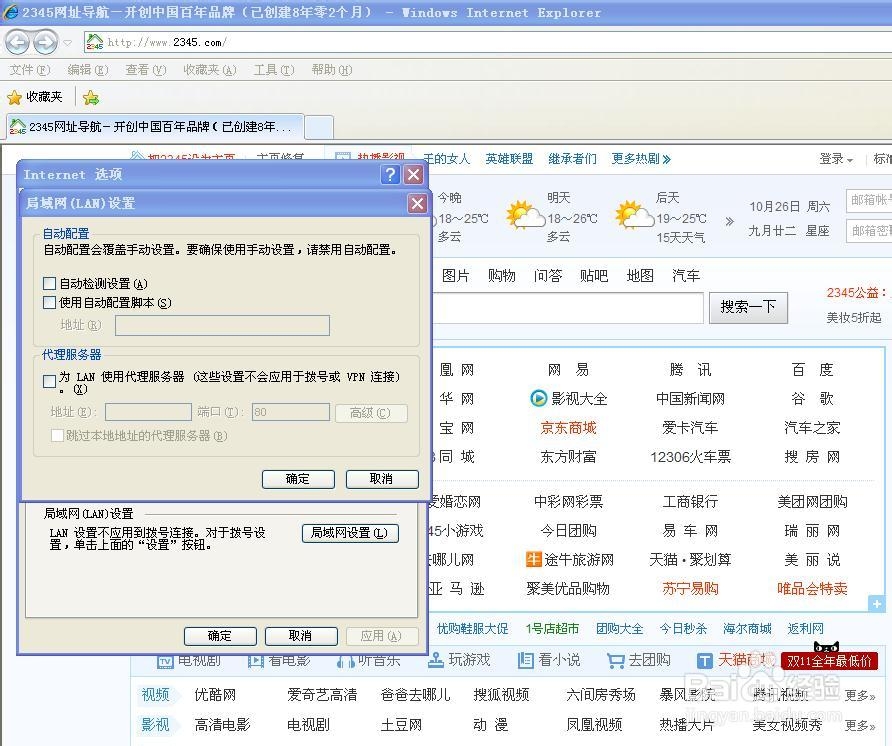
Task: Click the 更多热剧 link
Action: tap(641, 159)
